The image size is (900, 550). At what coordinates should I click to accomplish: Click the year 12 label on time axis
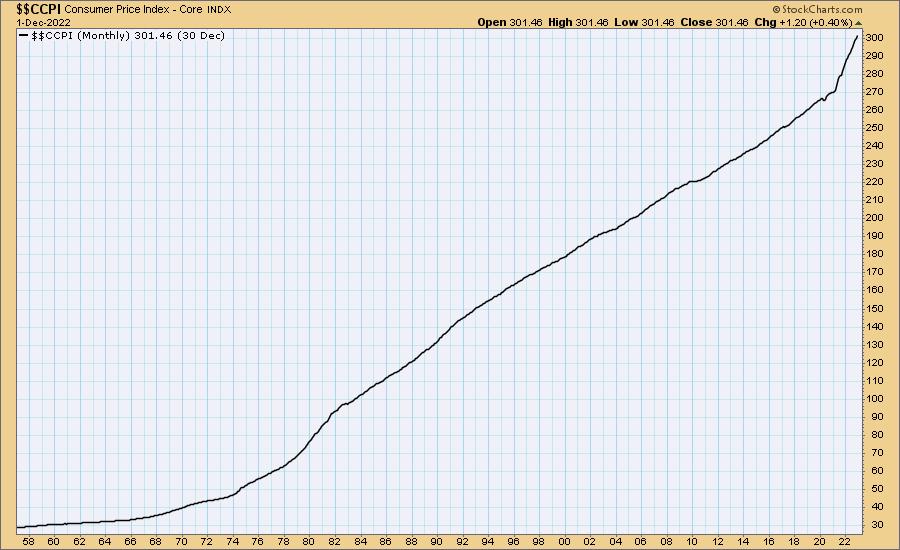718,541
